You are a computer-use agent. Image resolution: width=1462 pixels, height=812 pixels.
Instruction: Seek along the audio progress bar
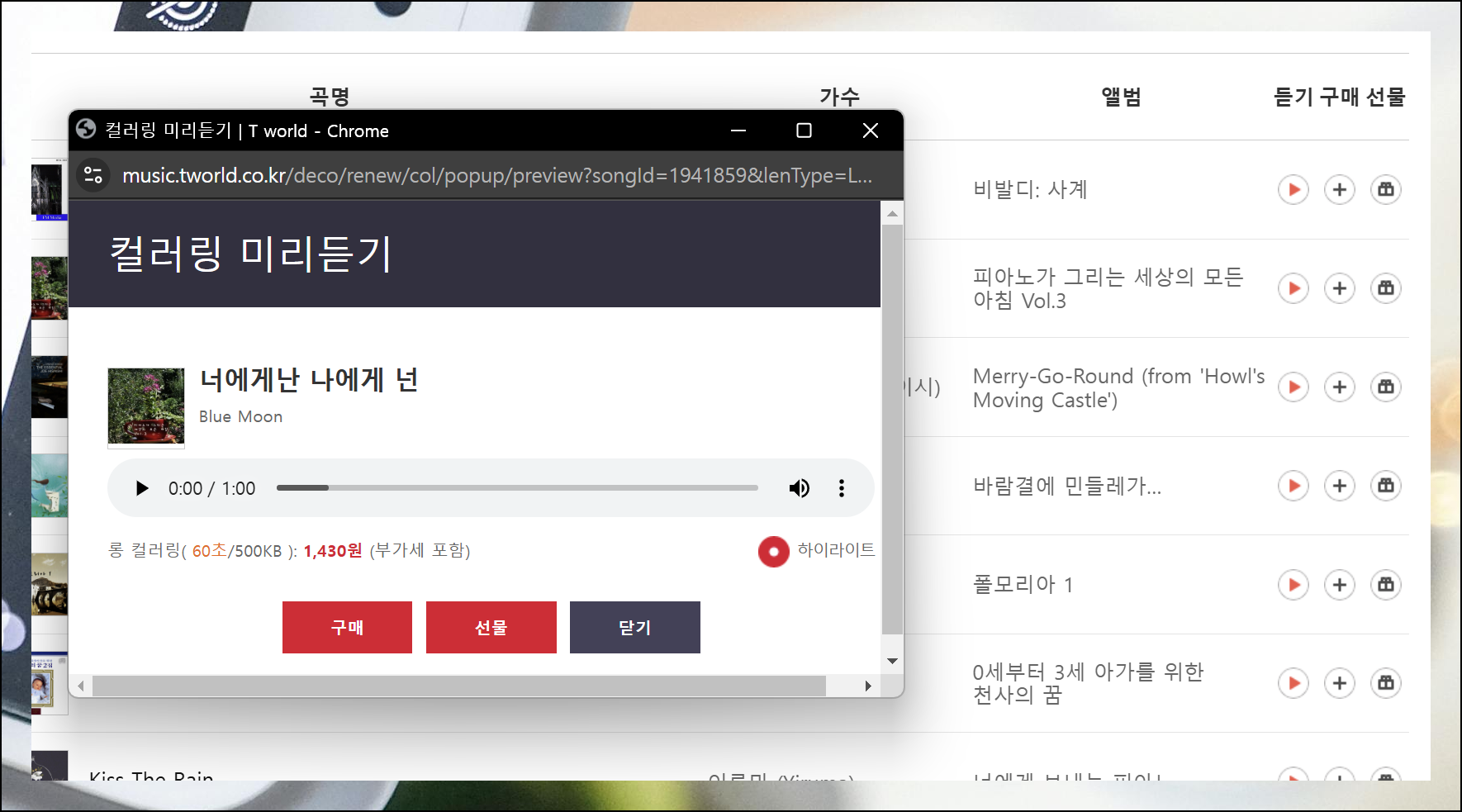click(517, 488)
